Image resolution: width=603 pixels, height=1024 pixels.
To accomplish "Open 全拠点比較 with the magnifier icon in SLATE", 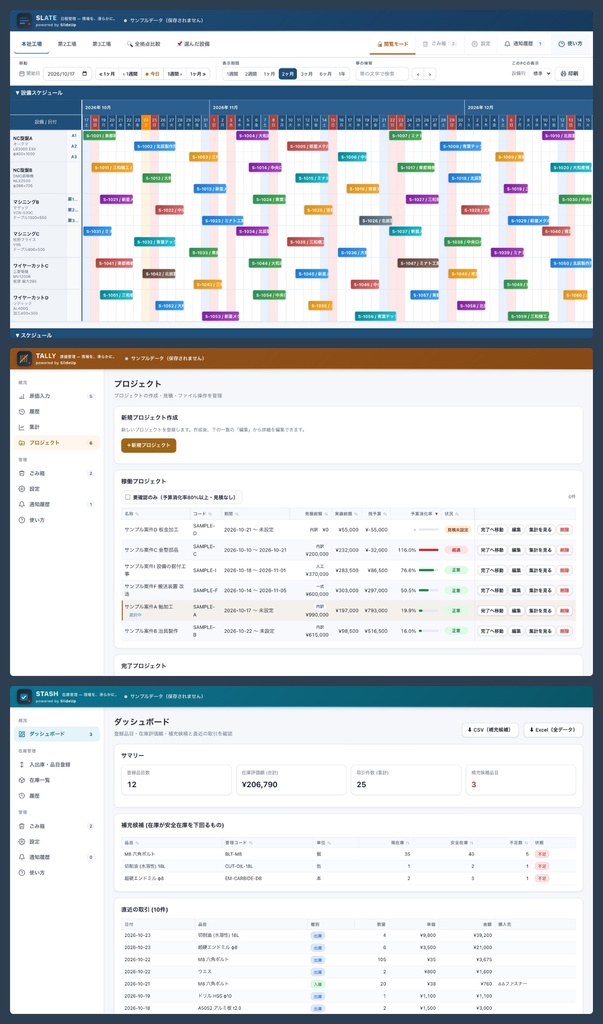I will [x=143, y=44].
